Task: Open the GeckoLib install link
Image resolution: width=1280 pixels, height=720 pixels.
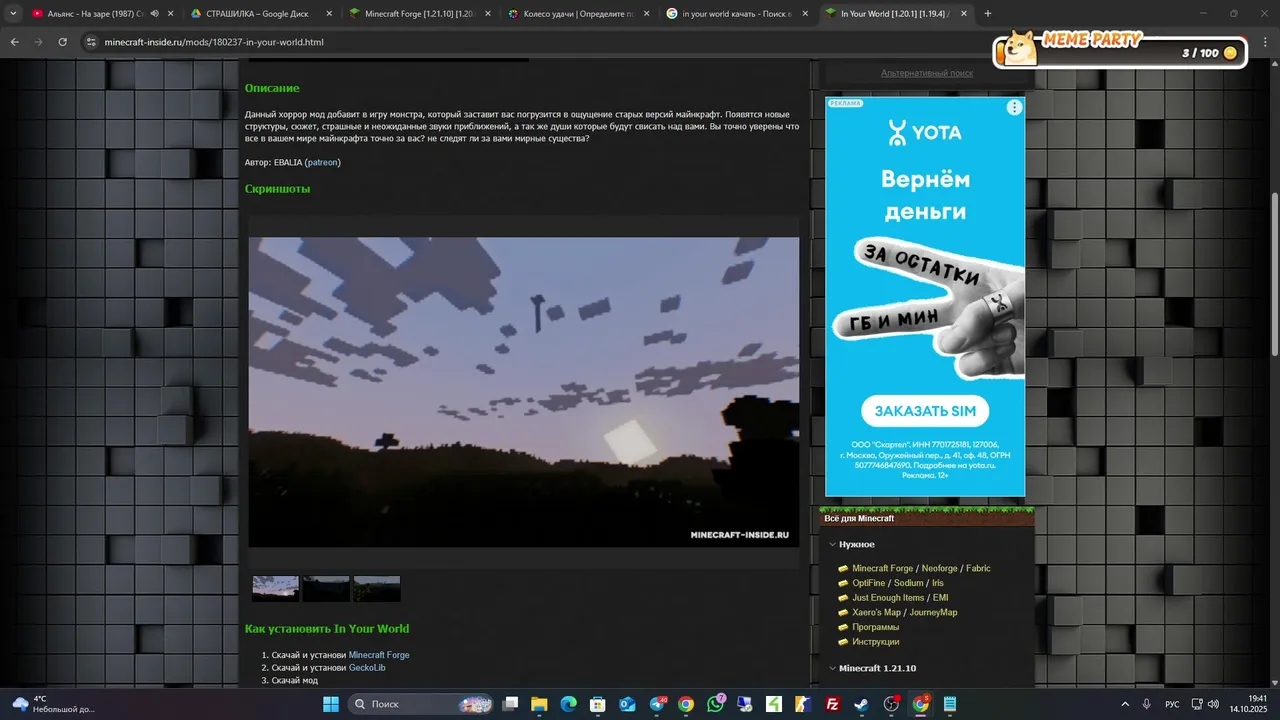Action: 367,667
